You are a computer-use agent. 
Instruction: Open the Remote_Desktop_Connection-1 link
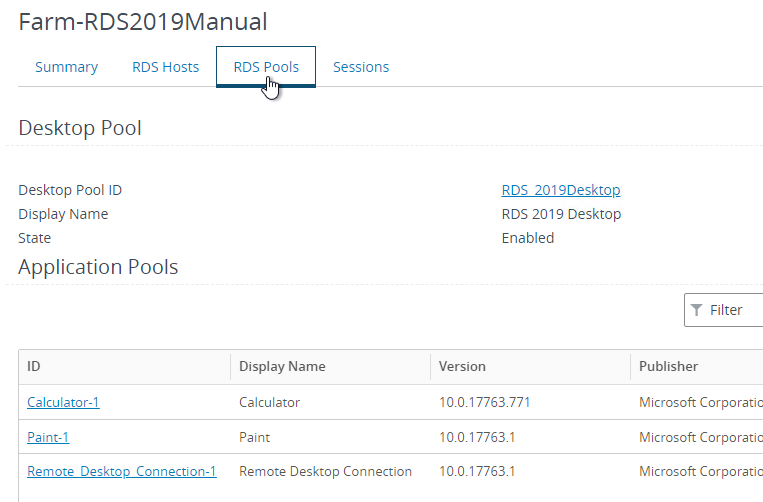point(122,471)
